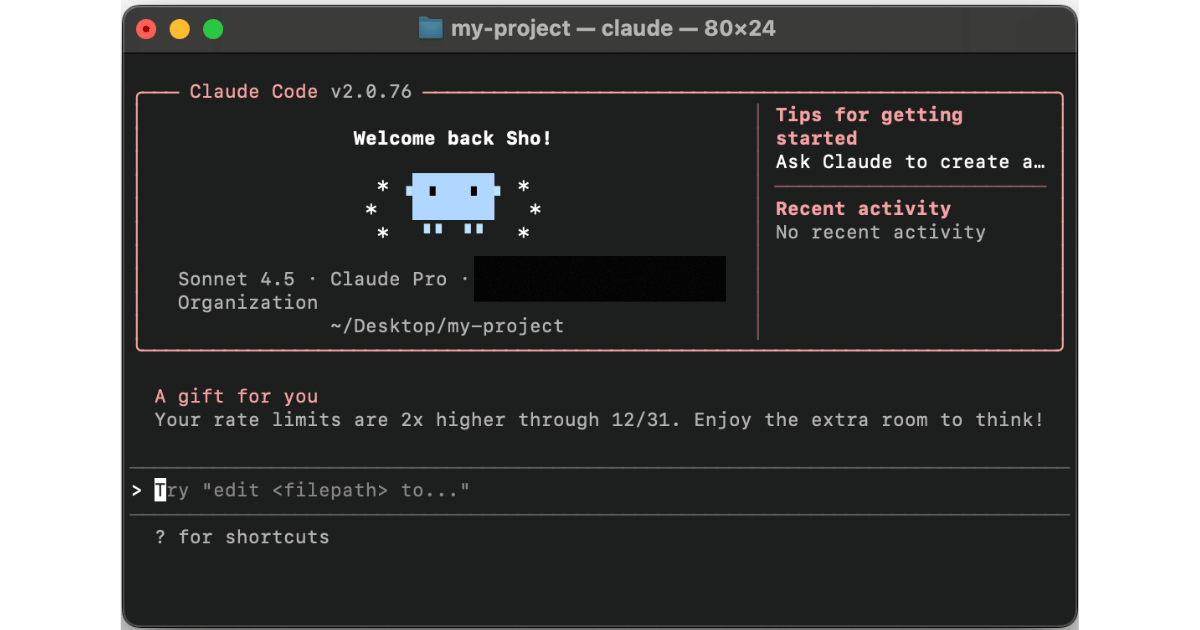Viewport: 1200px width, 630px height.
Task: Click the window title "my-project — claude — 80×24"
Action: coord(613,28)
